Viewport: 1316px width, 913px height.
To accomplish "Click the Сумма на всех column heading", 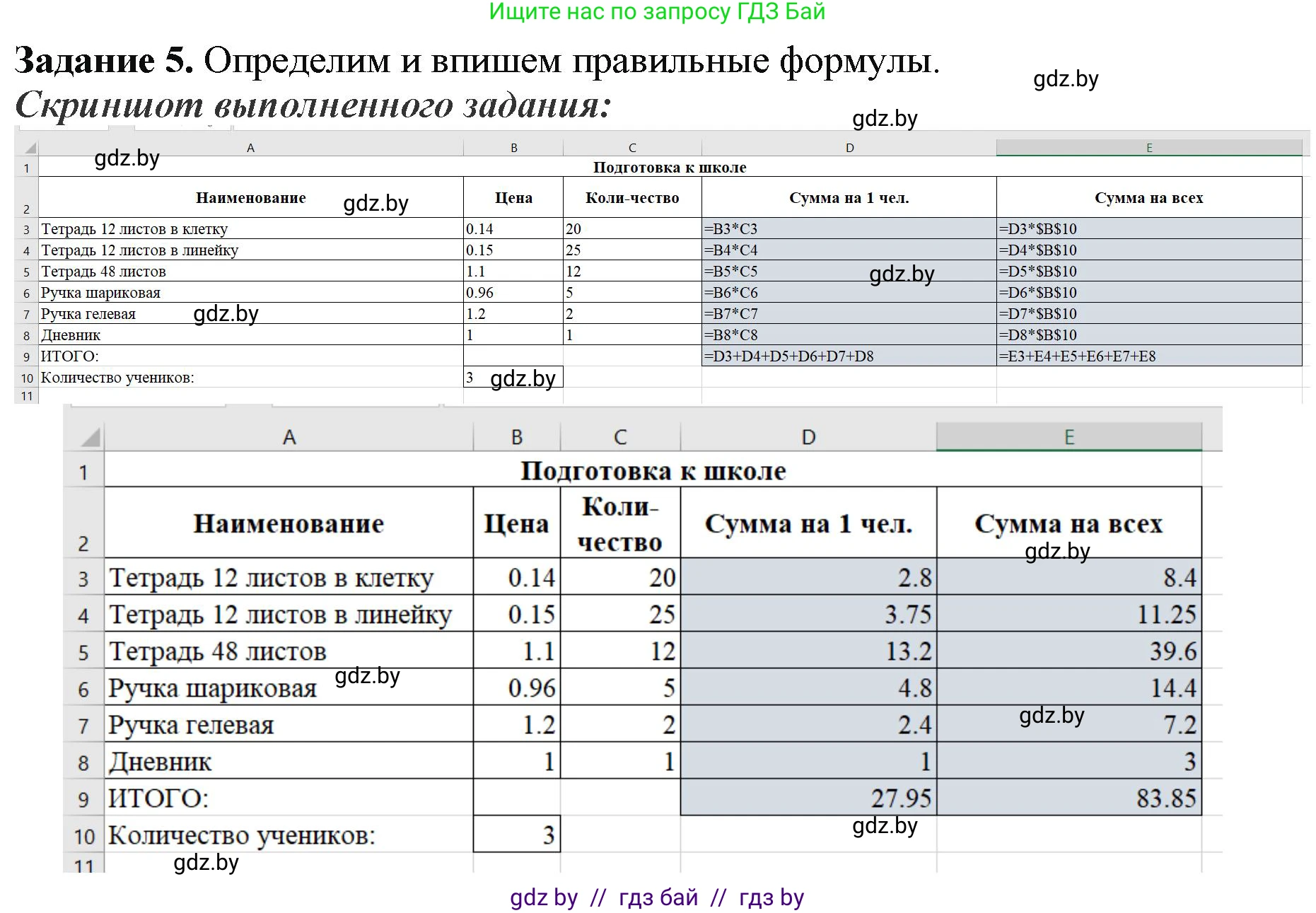I will (1068, 525).
